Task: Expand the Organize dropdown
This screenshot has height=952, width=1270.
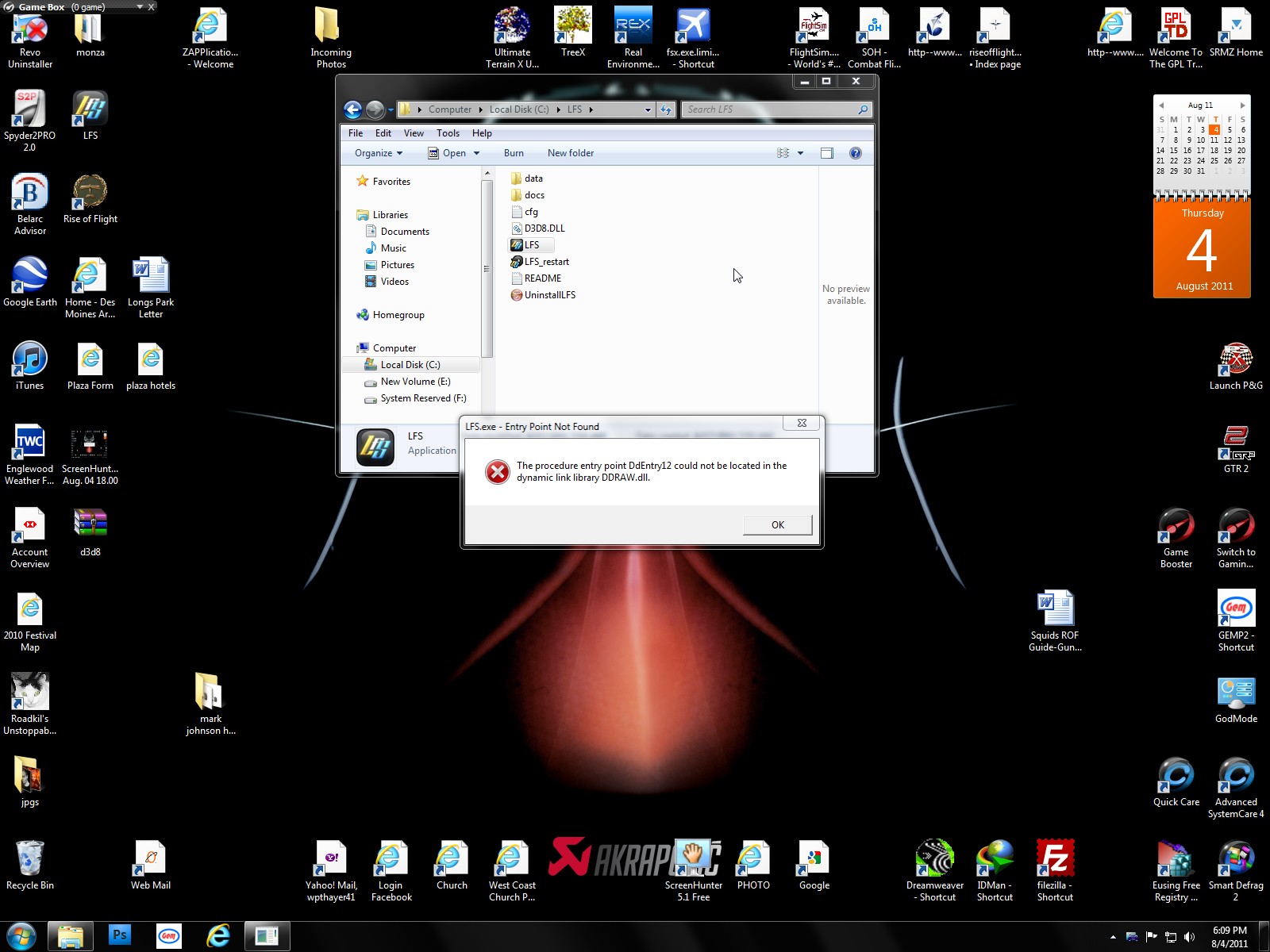Action: pyautogui.click(x=379, y=153)
